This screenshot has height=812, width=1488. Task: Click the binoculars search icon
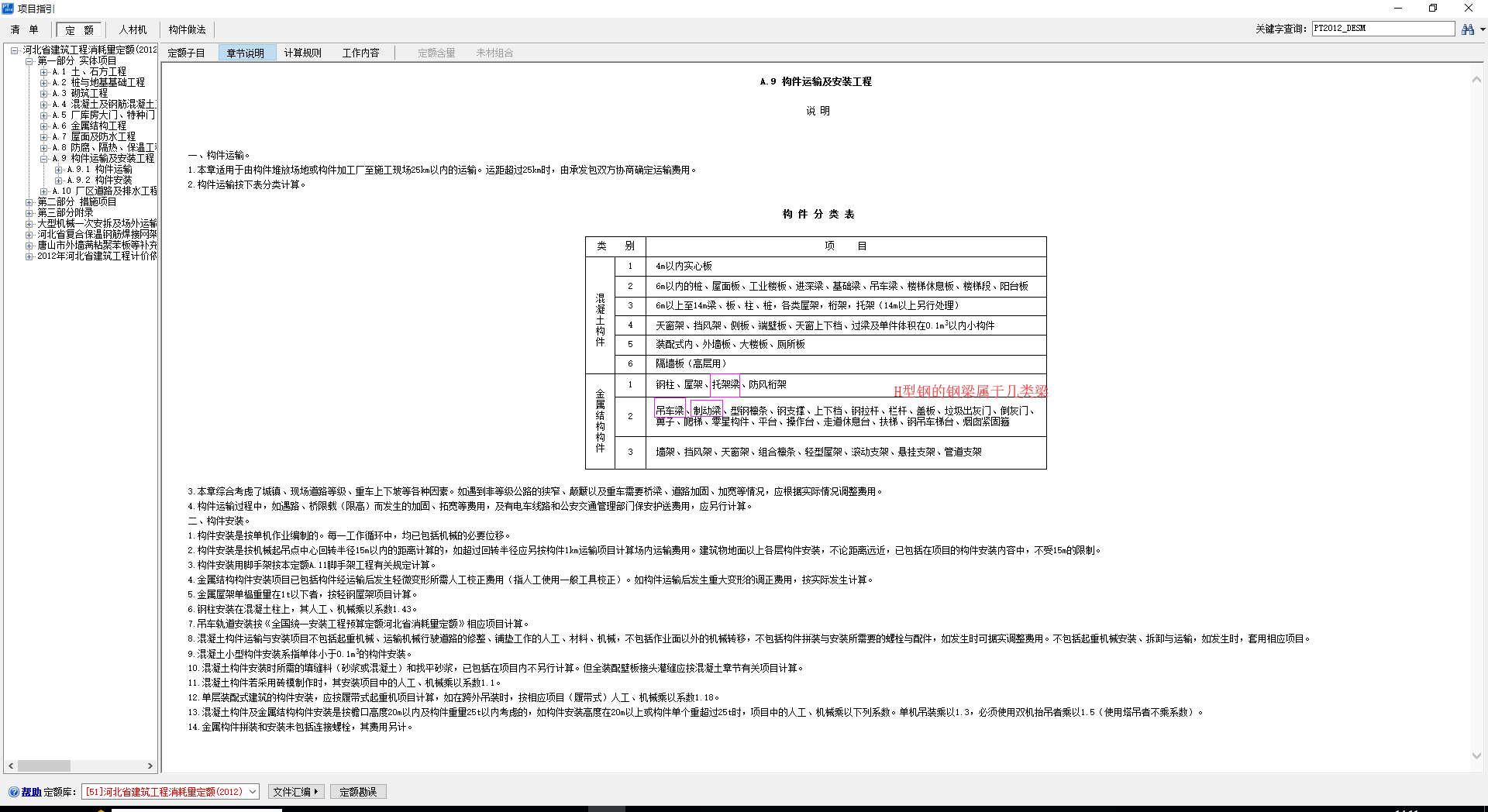click(x=1467, y=29)
